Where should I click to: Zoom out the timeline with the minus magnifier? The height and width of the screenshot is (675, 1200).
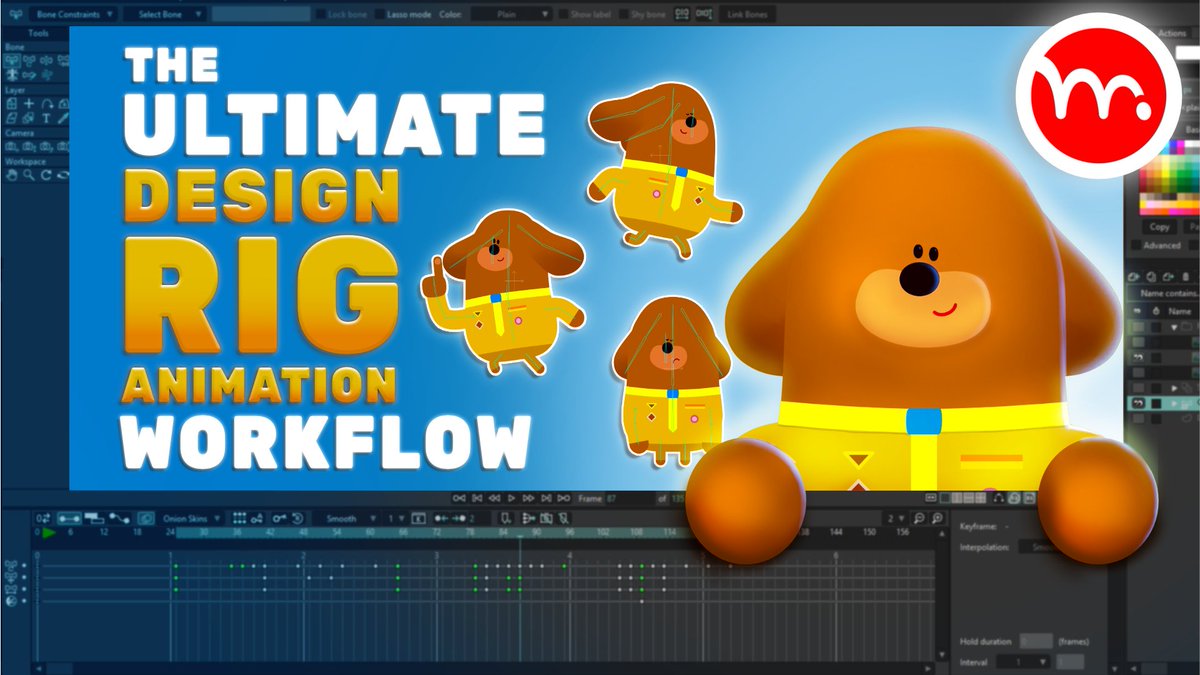[919, 518]
